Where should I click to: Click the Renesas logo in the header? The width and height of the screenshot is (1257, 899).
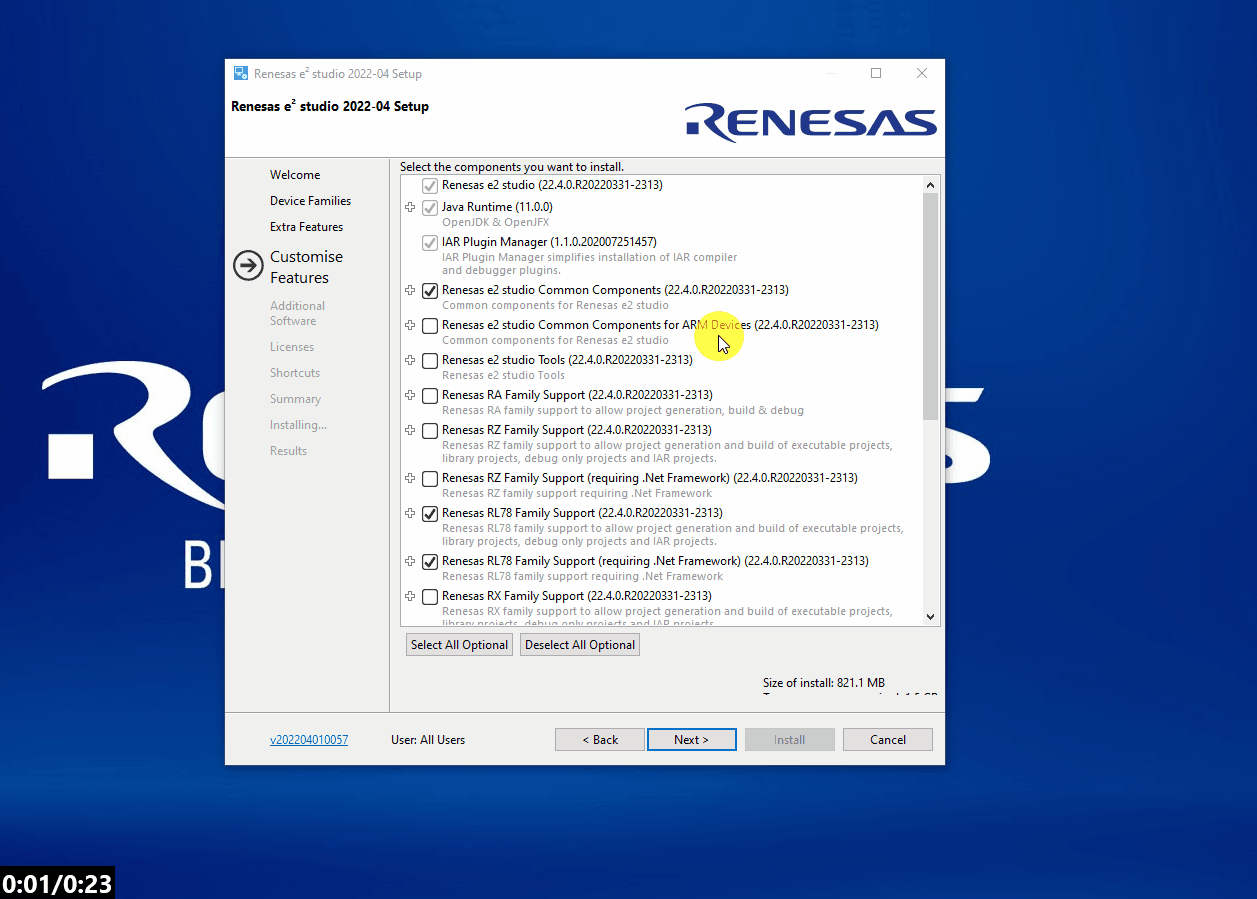point(811,122)
